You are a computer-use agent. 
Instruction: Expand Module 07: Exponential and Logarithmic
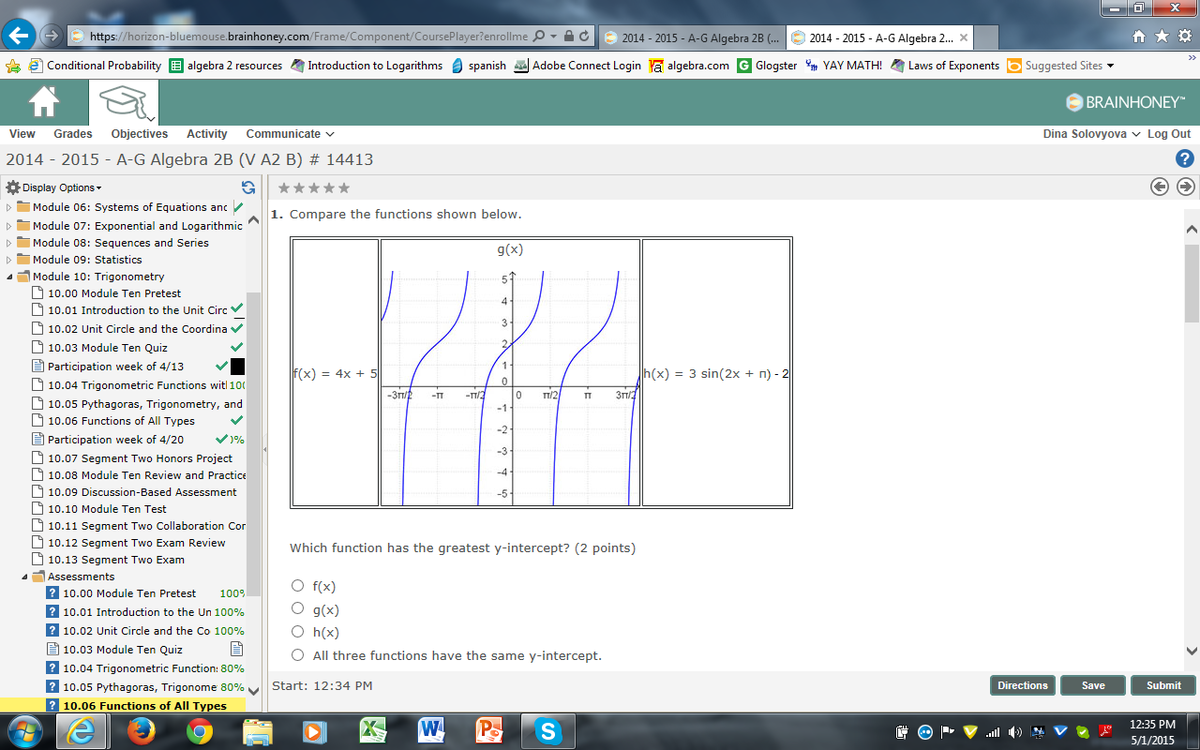point(9,225)
